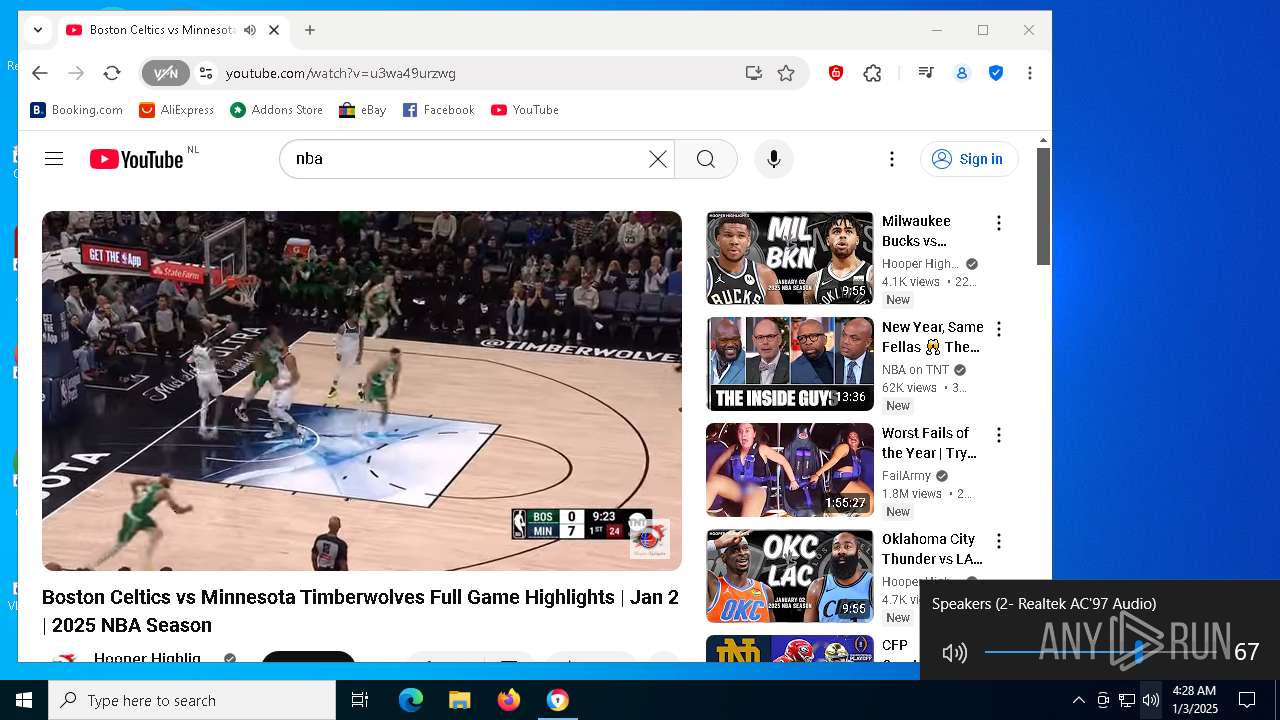Click the page vertical scrollbar thumb
The height and width of the screenshot is (720, 1280).
coord(1043,207)
